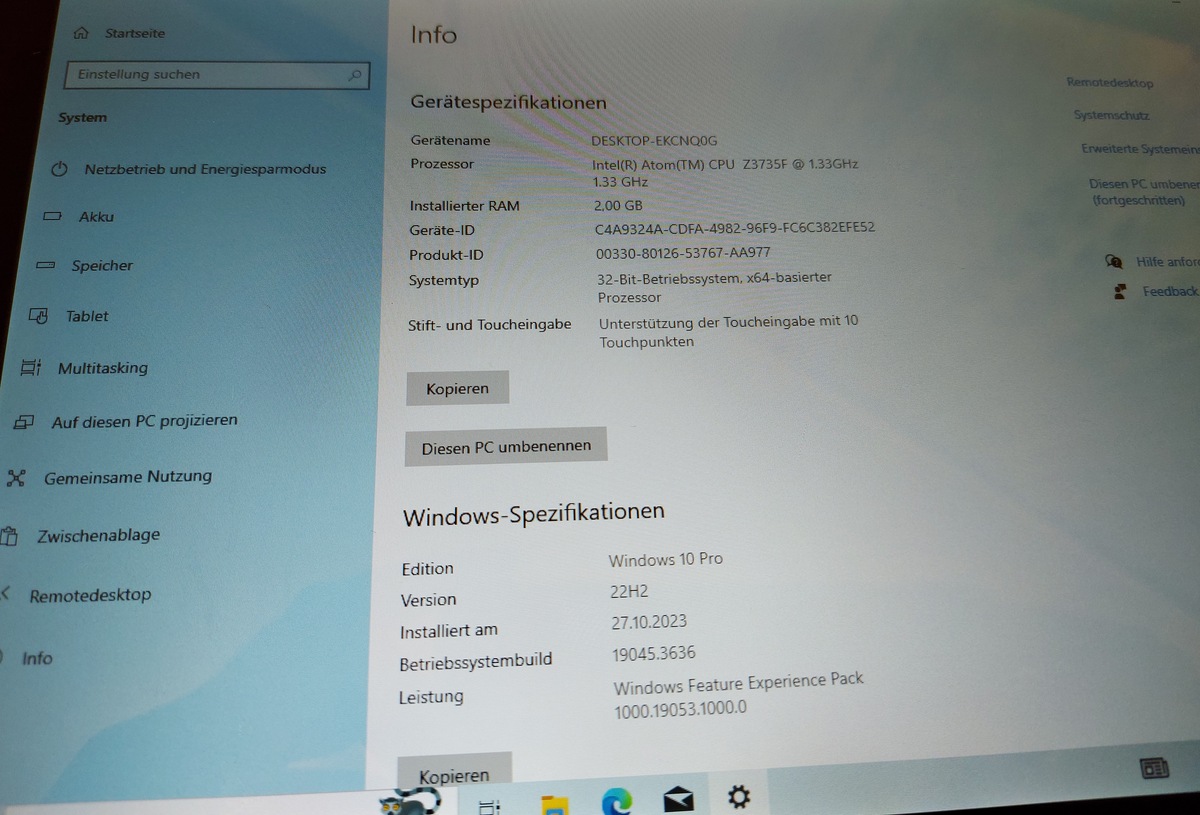Click the RAM value 2,00 GB
Screen dimensions: 1200x815
[618, 206]
